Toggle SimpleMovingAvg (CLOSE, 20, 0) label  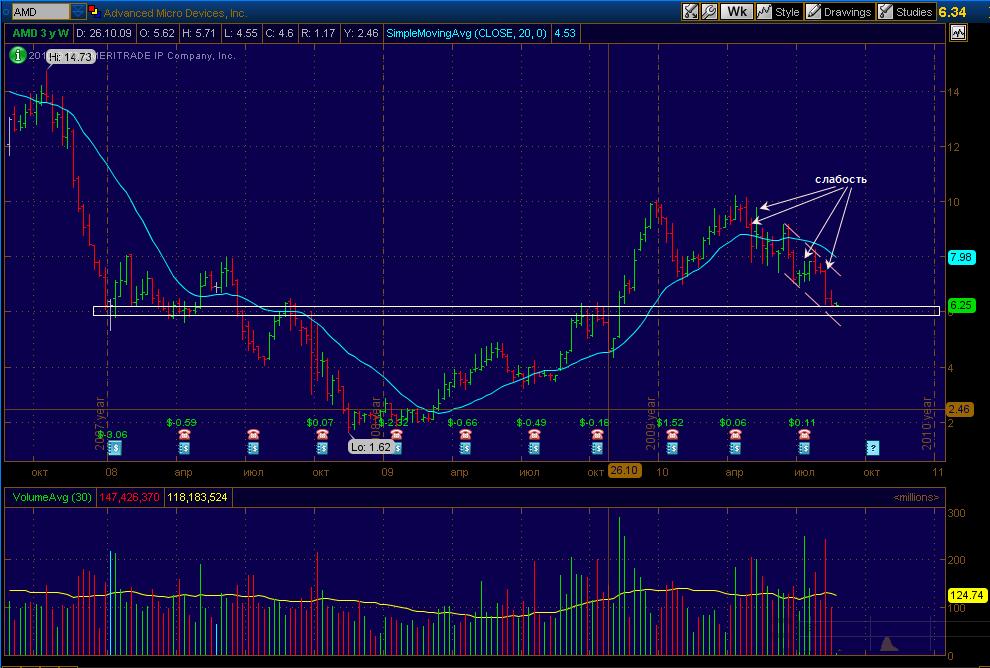(x=467, y=33)
